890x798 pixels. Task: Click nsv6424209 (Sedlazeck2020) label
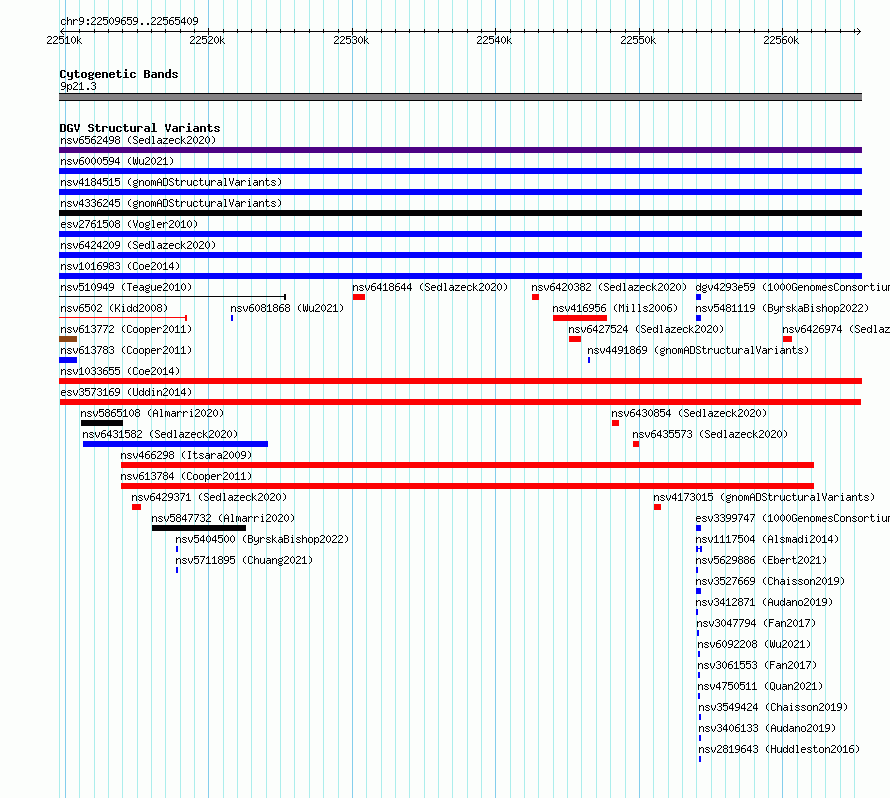[x=138, y=245]
